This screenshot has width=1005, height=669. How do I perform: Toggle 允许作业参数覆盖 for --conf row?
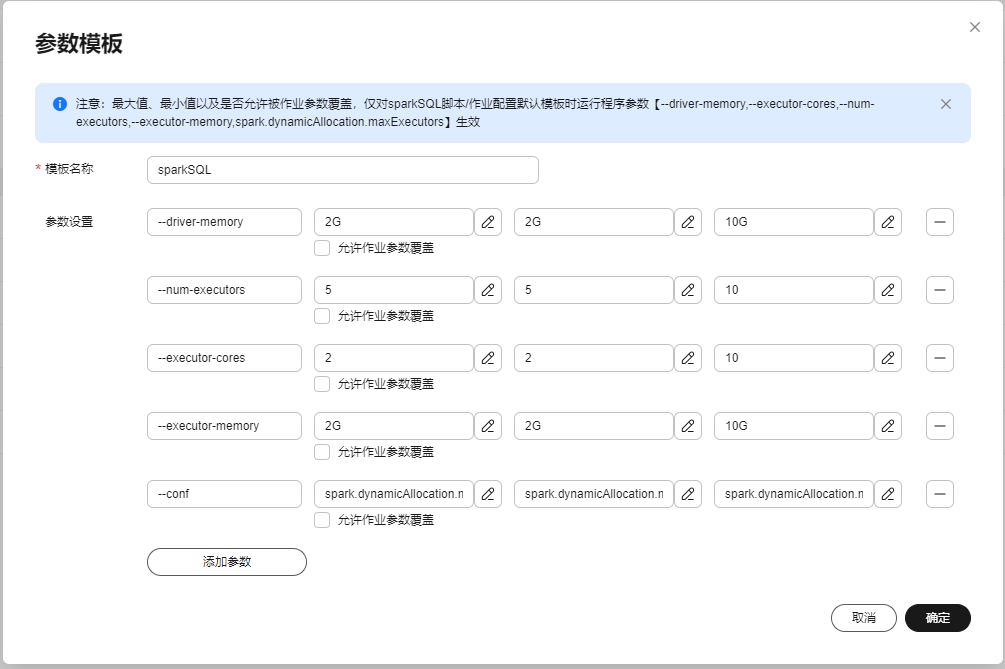[322, 520]
